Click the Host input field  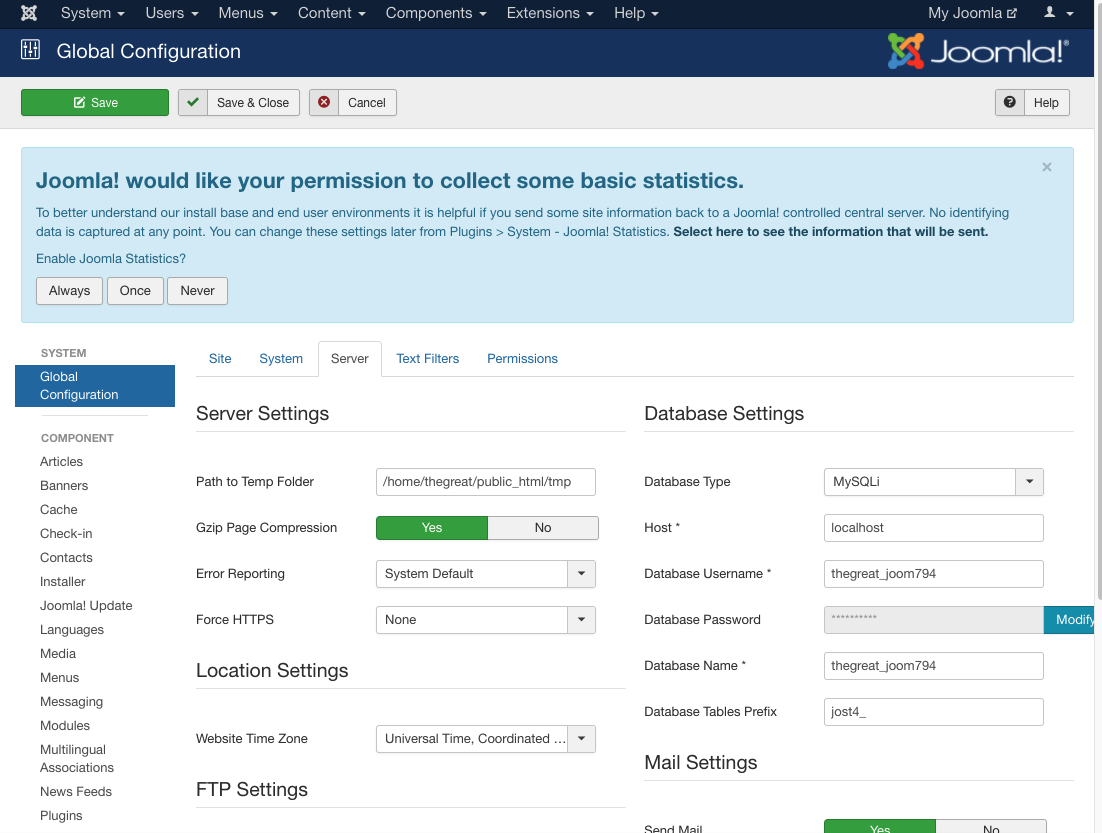[x=933, y=528]
